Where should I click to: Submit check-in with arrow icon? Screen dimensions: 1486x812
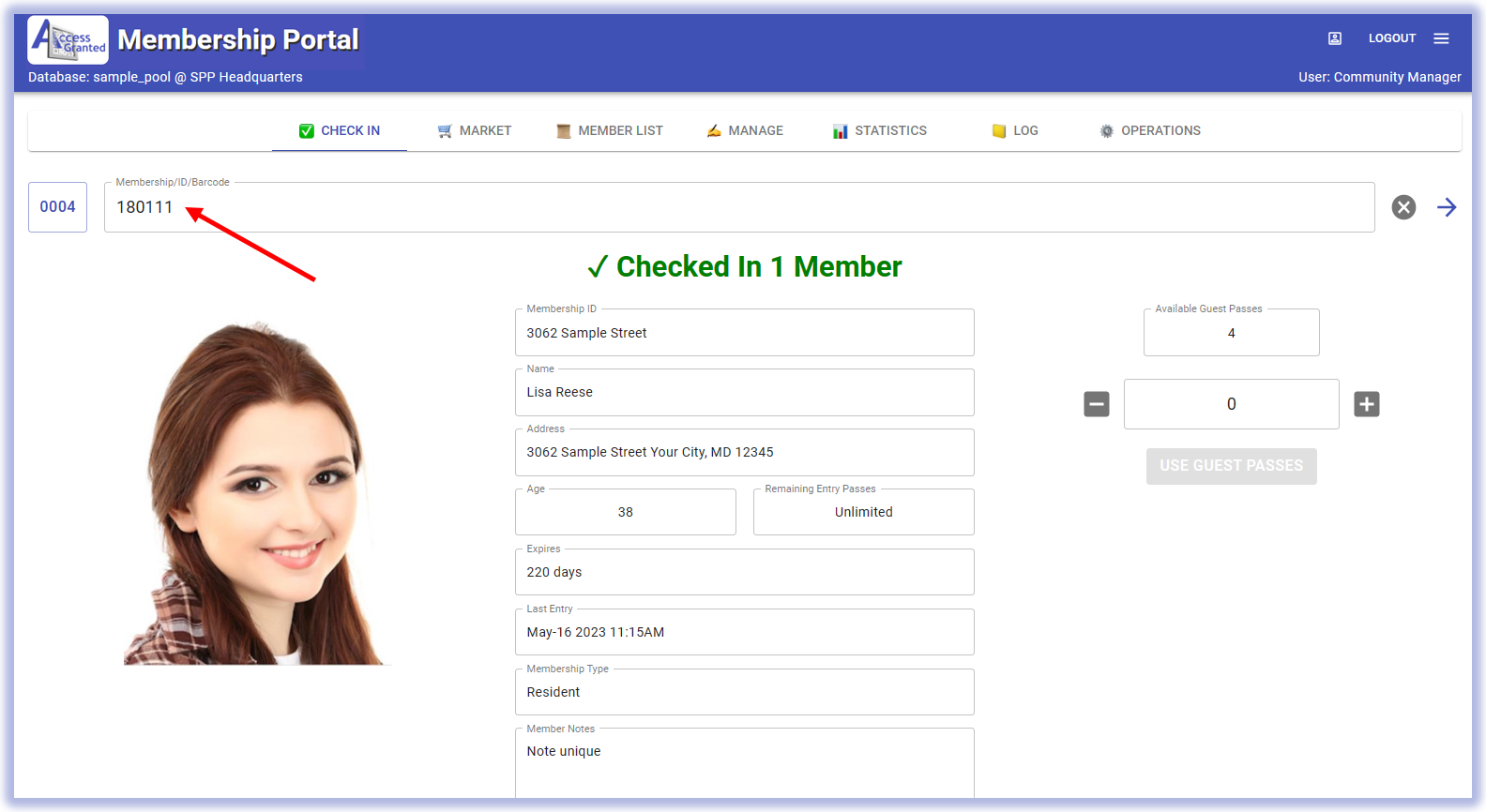[x=1447, y=207]
